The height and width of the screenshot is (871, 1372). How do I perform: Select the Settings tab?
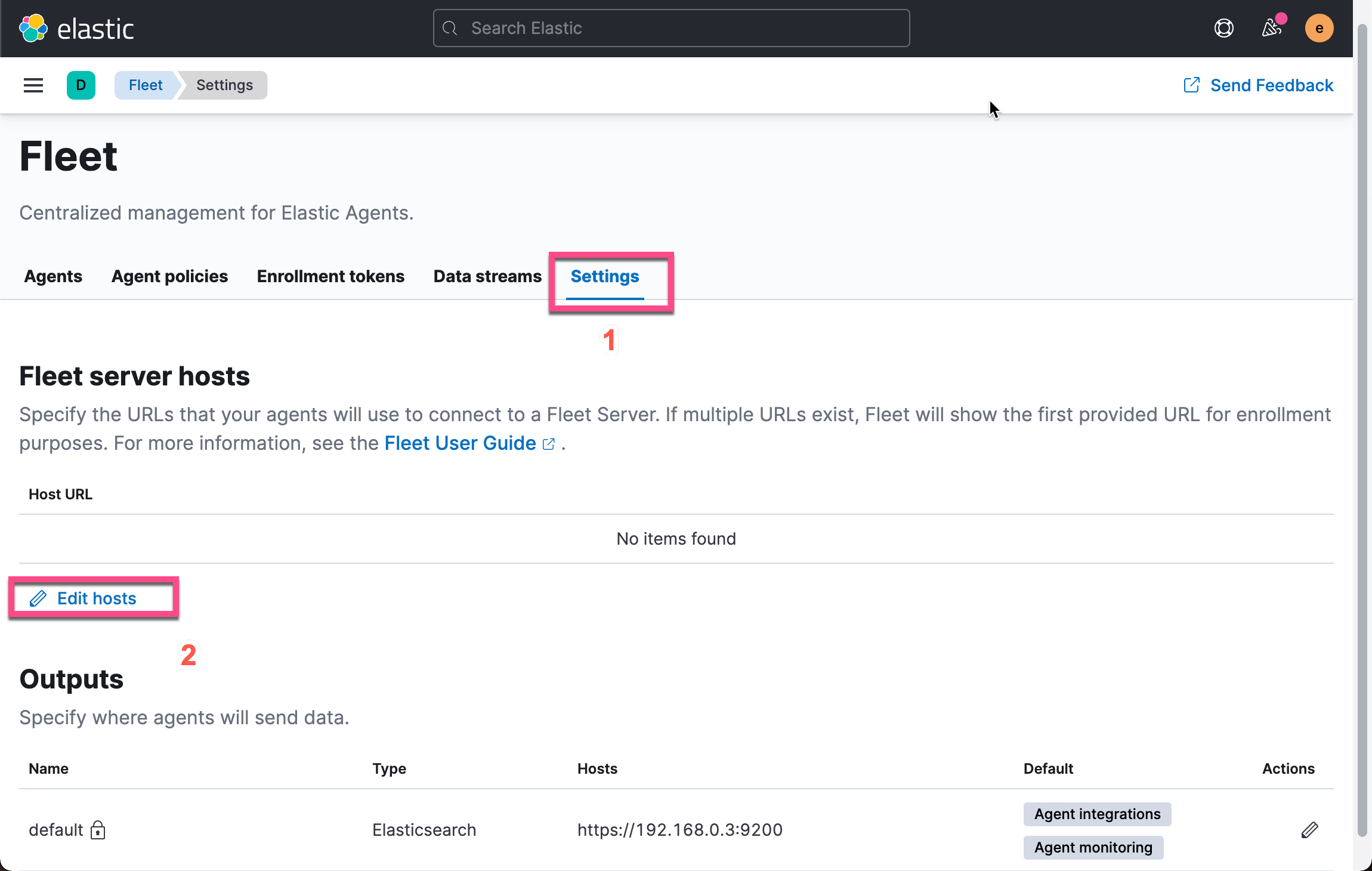(x=604, y=276)
